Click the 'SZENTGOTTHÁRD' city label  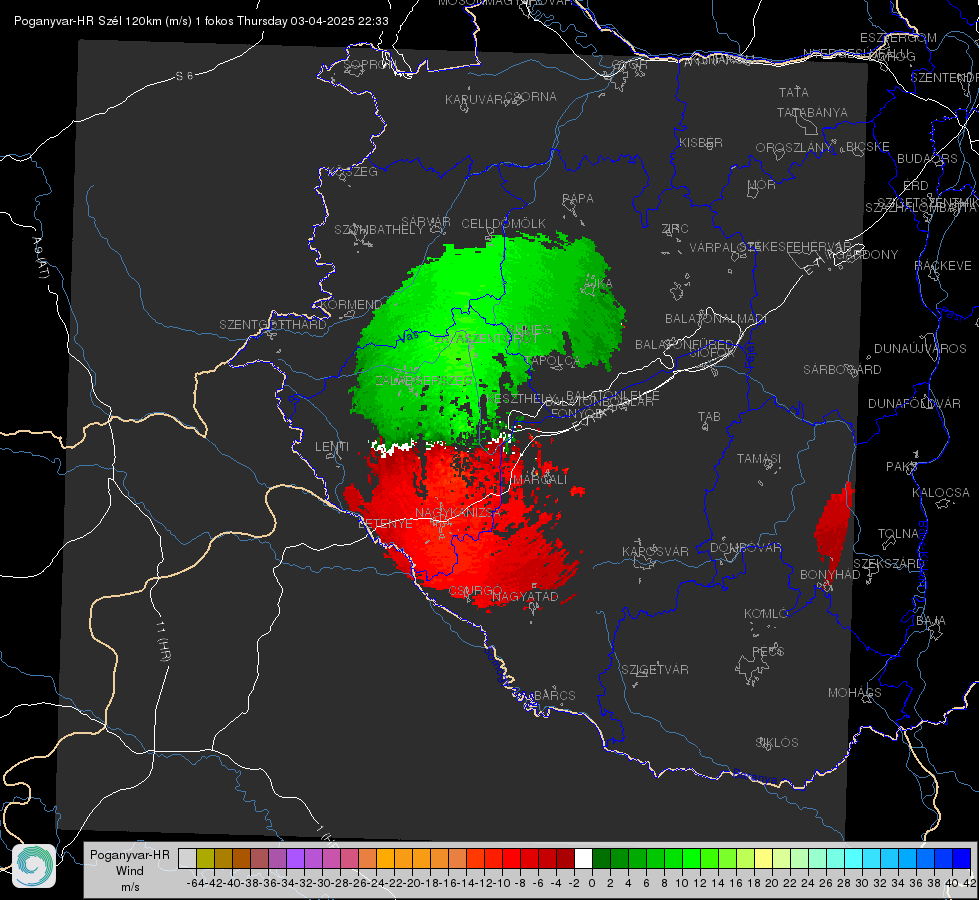point(273,325)
